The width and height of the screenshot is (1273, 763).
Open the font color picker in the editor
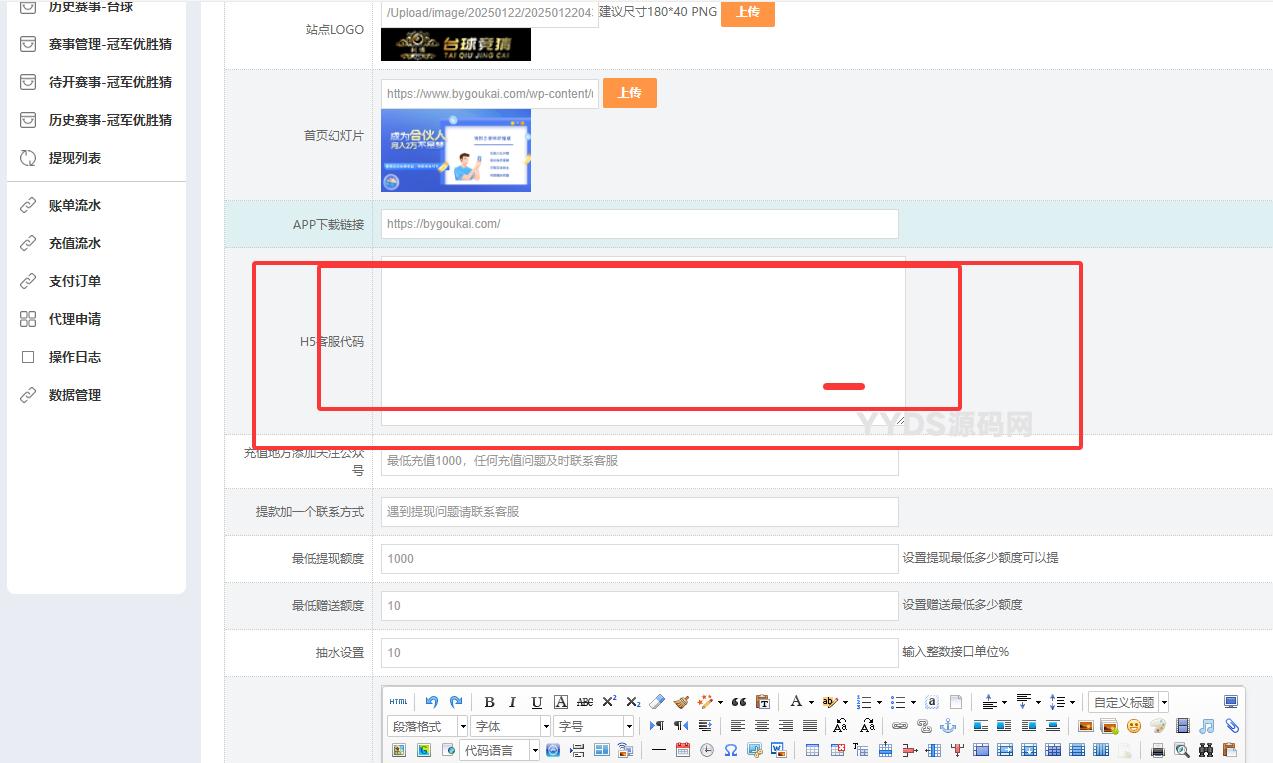[x=797, y=701]
